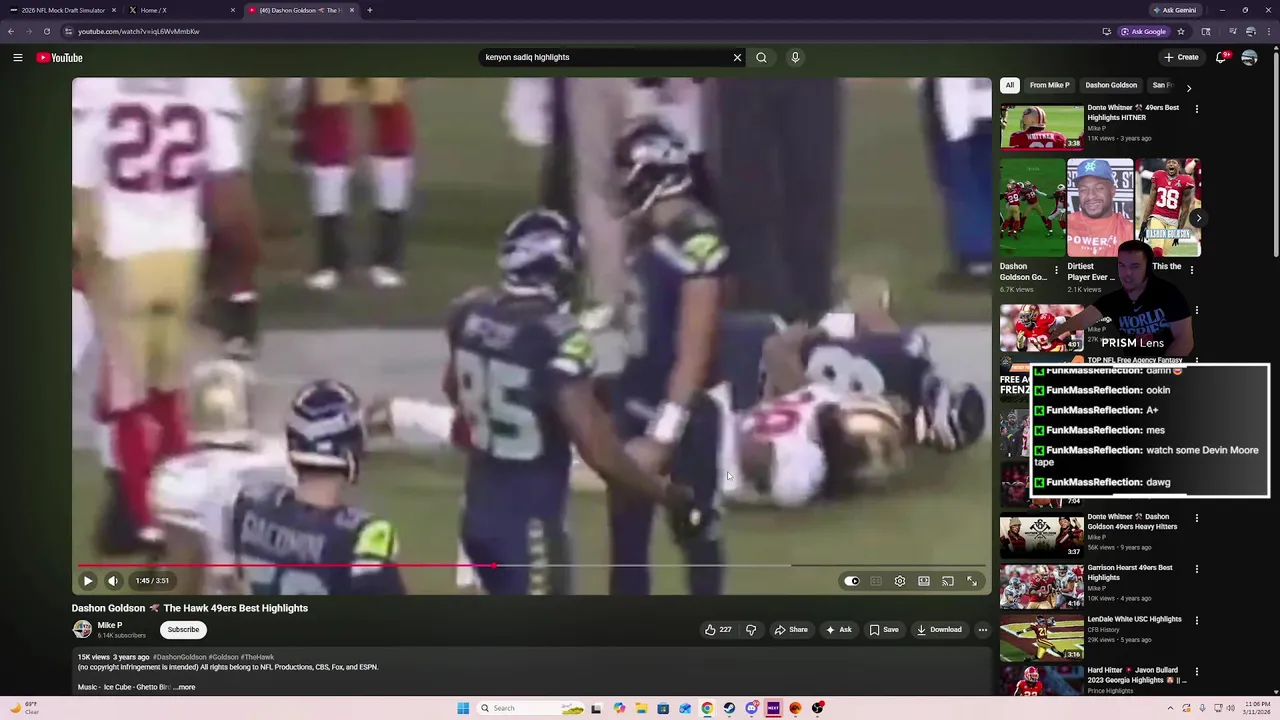Open the account avatar menu

coord(1249,57)
